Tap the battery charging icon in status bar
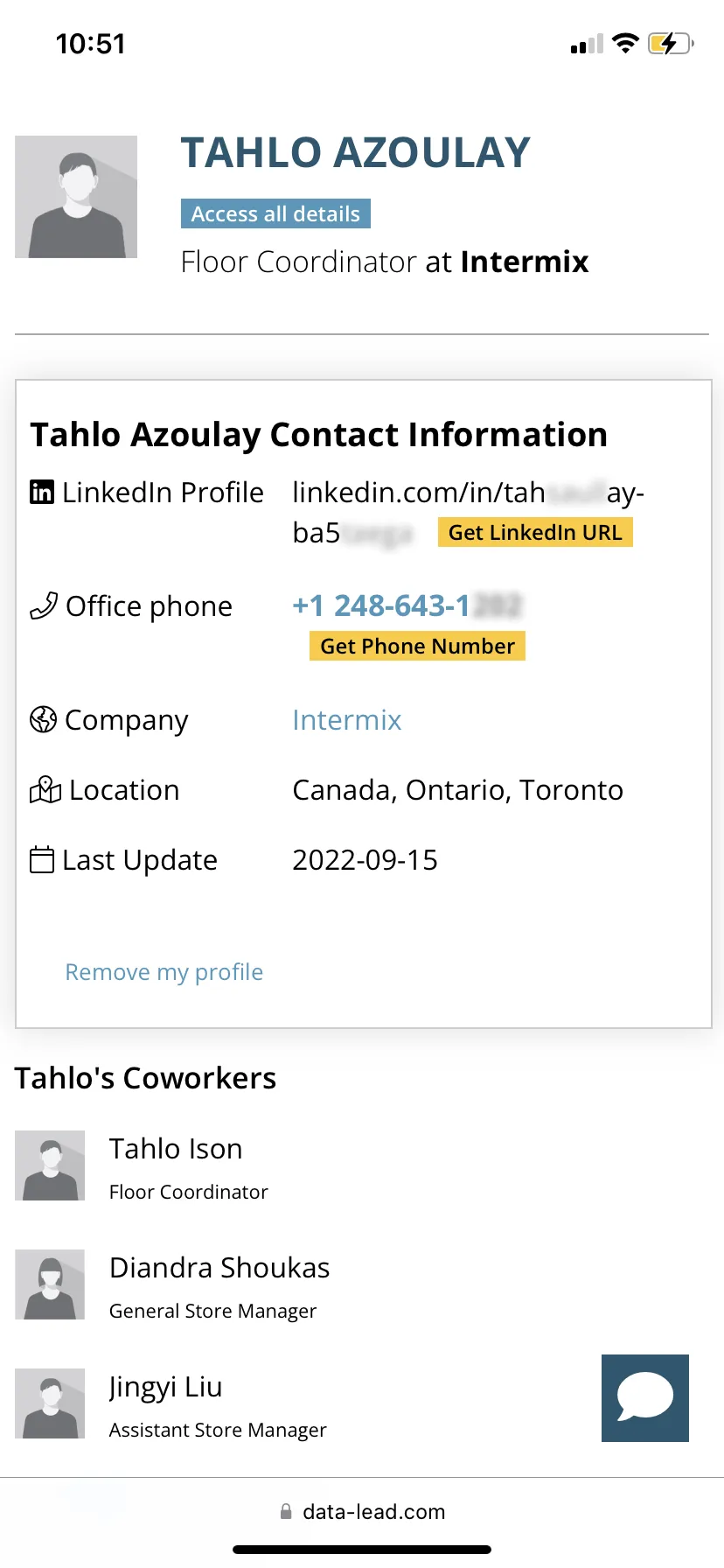The width and height of the screenshot is (724, 1568). point(671,43)
